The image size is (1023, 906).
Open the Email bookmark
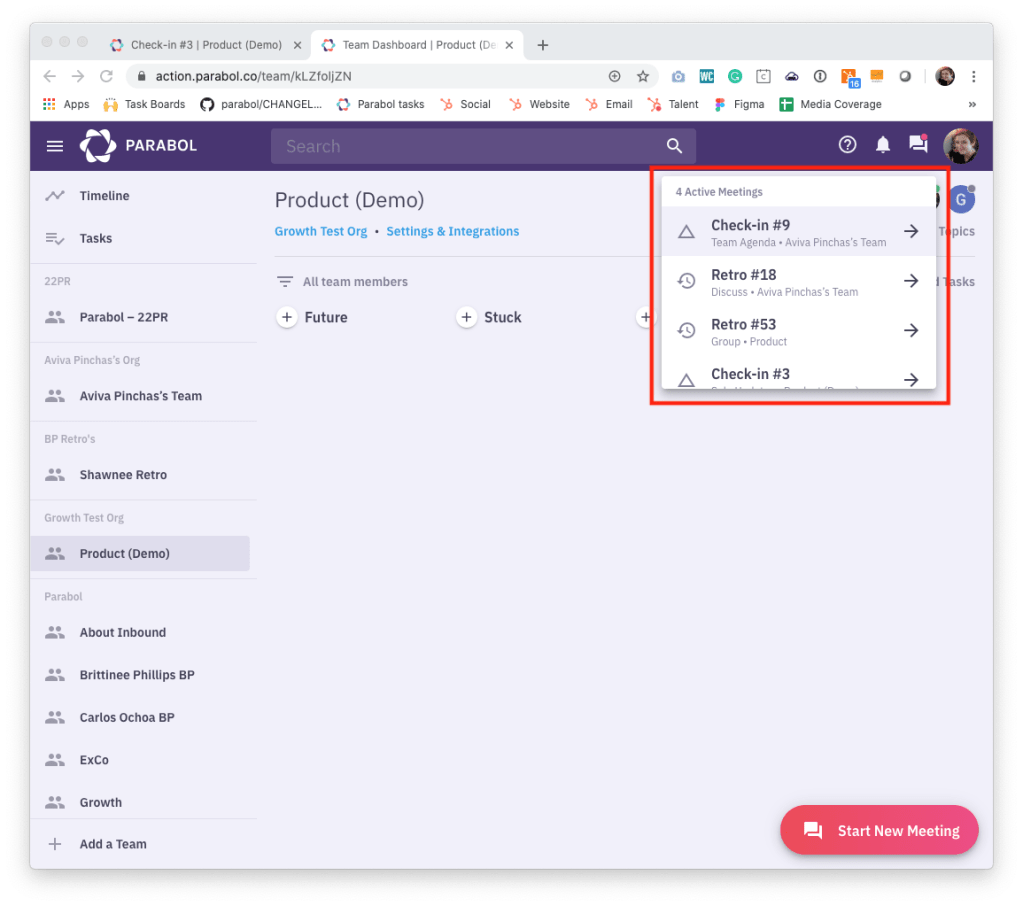click(x=609, y=104)
